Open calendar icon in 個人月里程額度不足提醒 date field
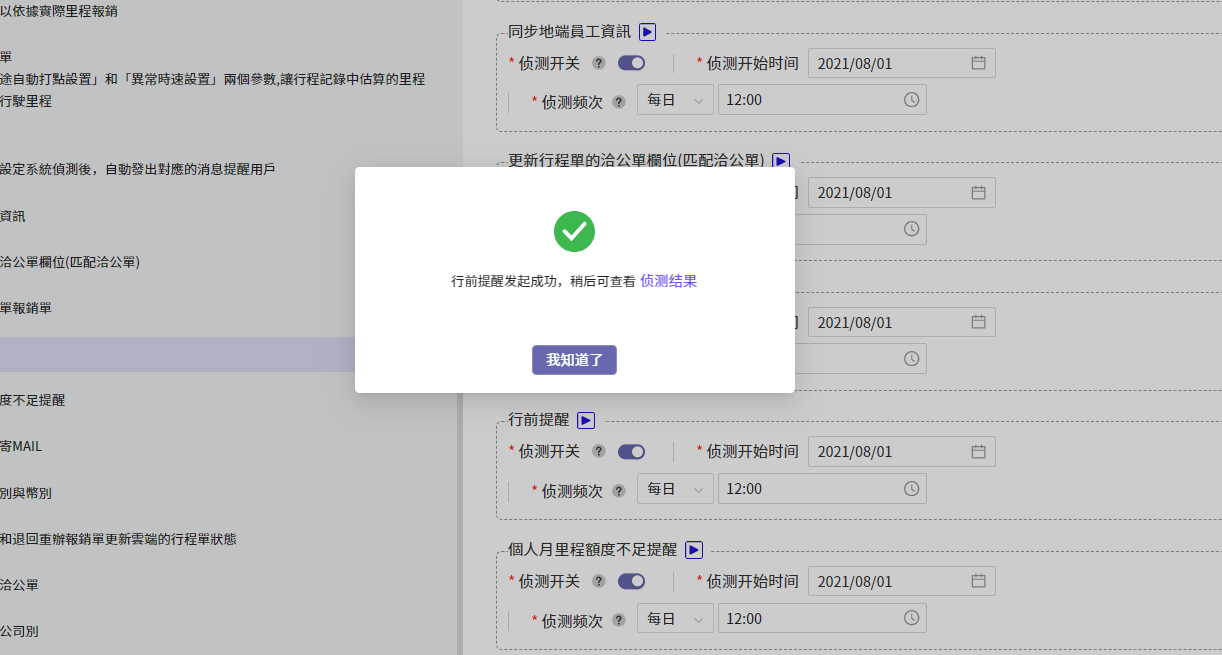This screenshot has width=1222, height=655. [x=978, y=581]
